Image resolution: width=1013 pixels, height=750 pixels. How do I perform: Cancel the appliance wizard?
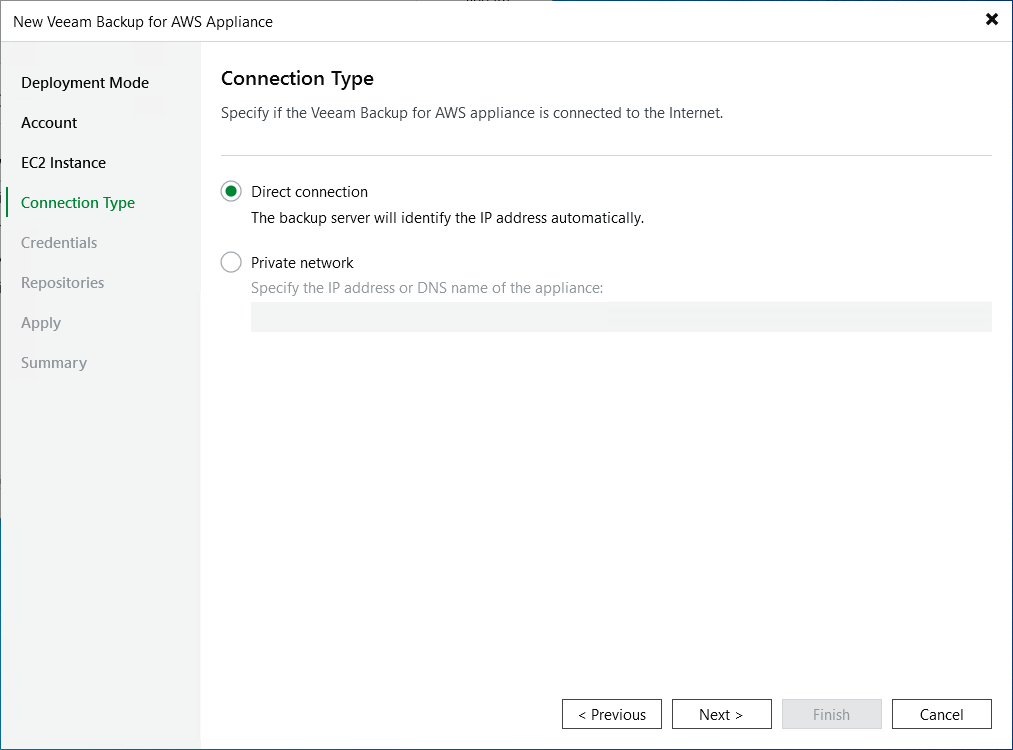(x=940, y=714)
